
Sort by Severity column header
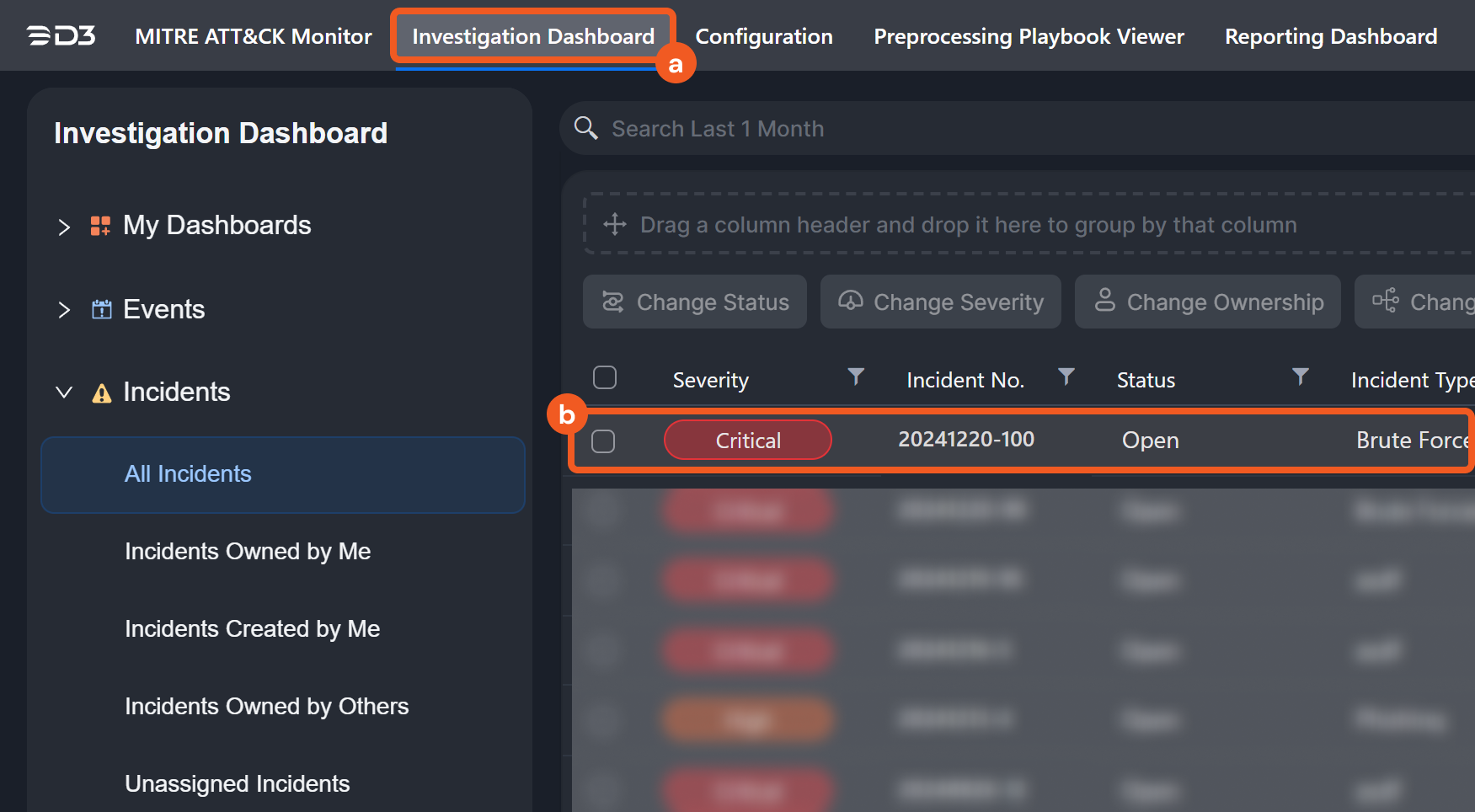(710, 380)
